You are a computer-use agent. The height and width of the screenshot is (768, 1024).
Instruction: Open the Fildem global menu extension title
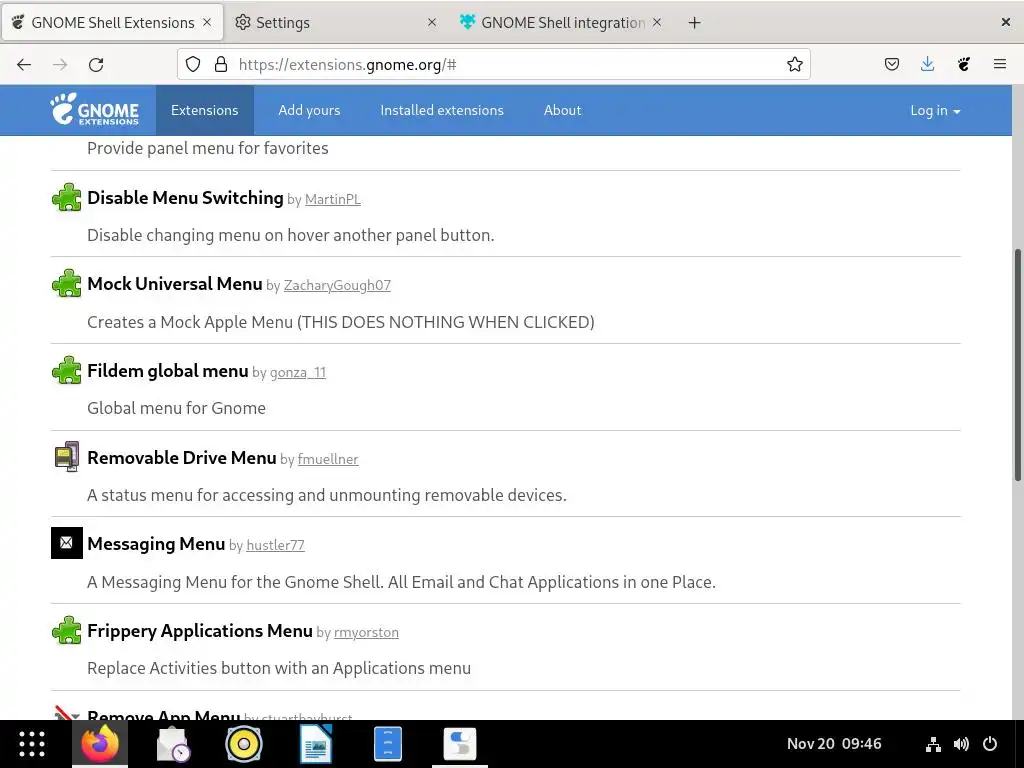pyautogui.click(x=168, y=370)
